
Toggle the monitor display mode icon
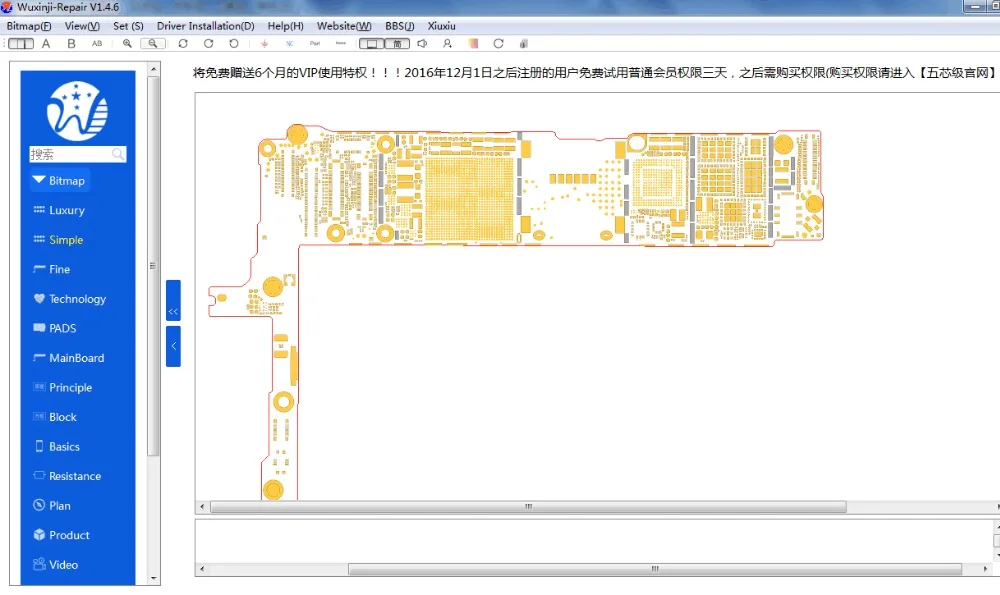coord(370,43)
